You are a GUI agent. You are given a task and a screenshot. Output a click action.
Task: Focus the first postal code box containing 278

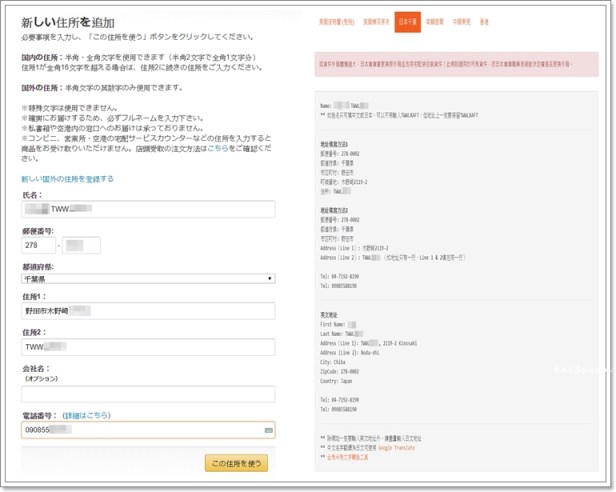point(38,245)
